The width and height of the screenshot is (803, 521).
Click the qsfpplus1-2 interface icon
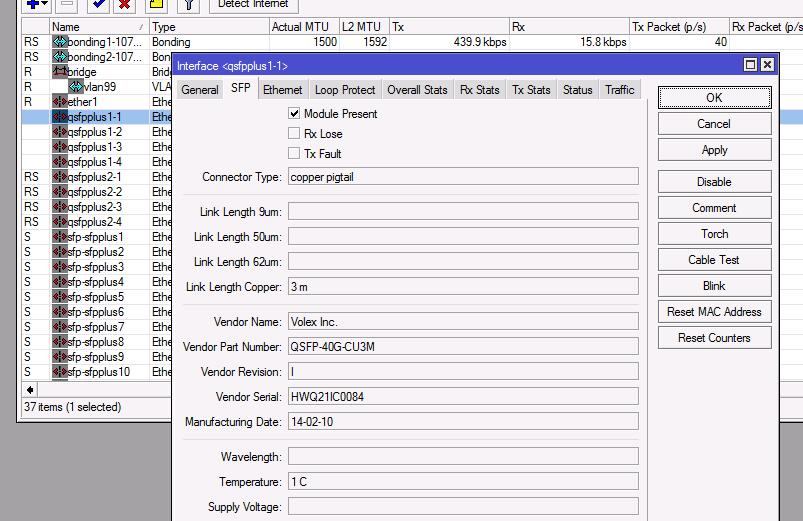[59, 132]
